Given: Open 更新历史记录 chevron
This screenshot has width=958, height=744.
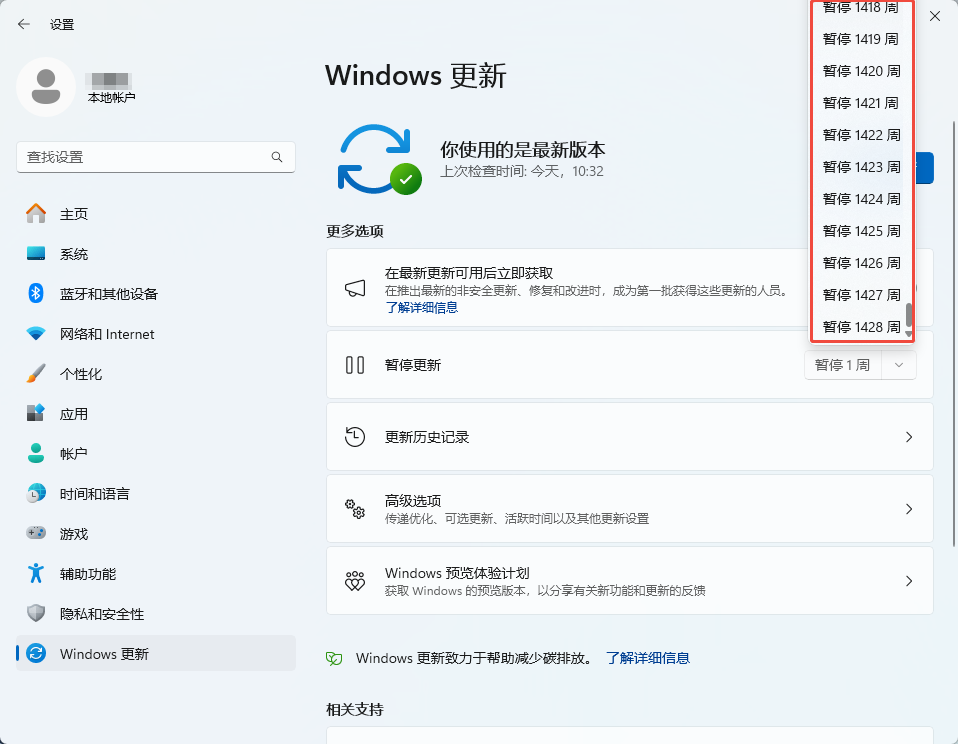Looking at the screenshot, I should pos(909,437).
